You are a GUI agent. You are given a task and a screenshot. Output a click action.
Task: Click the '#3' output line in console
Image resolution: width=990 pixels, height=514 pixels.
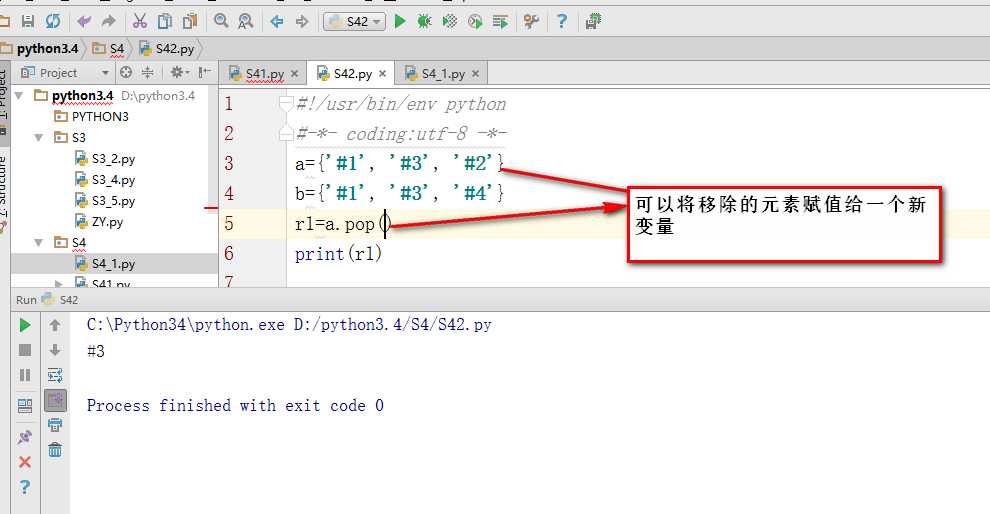pyautogui.click(x=96, y=352)
